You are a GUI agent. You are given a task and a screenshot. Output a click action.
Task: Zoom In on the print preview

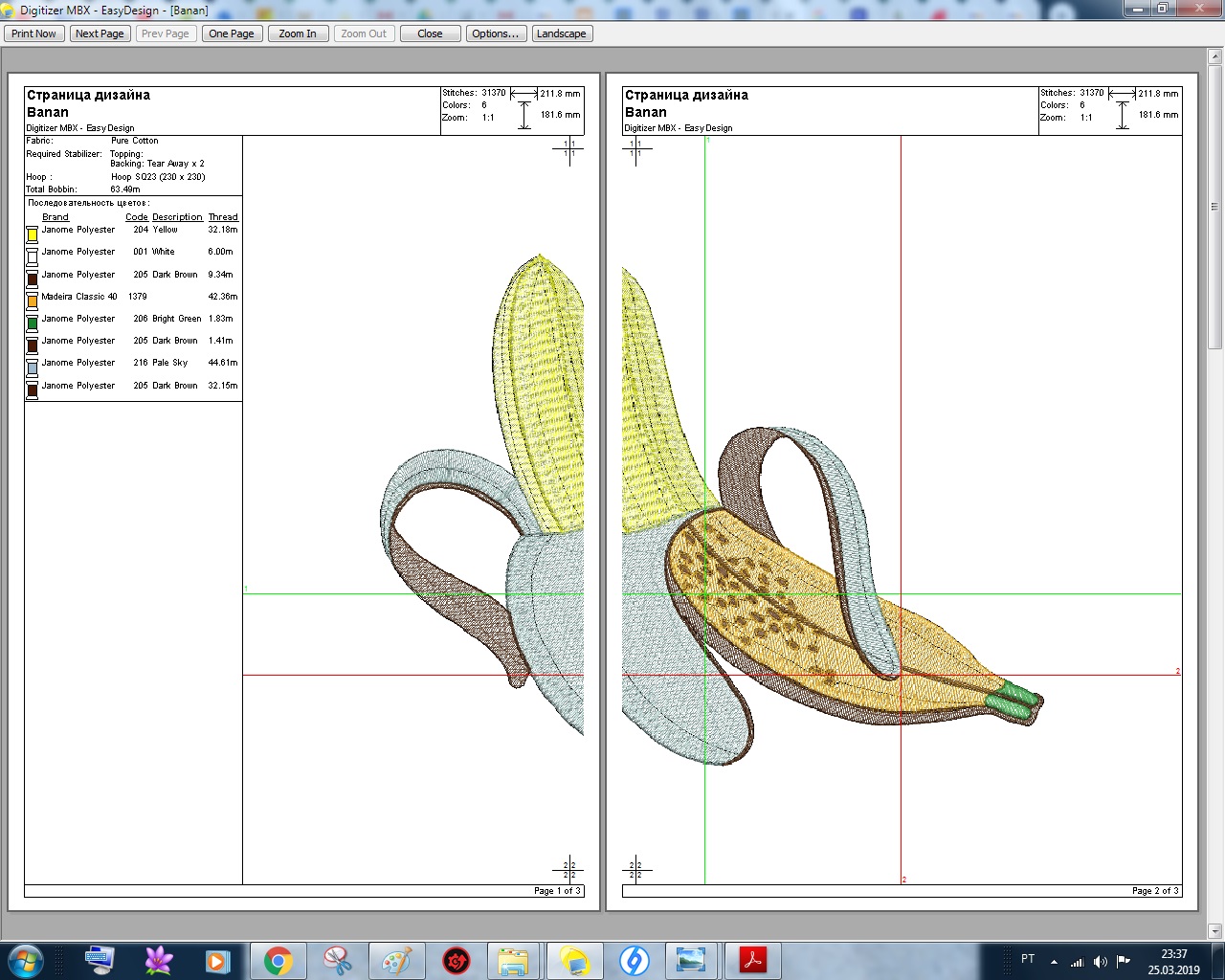(x=298, y=33)
